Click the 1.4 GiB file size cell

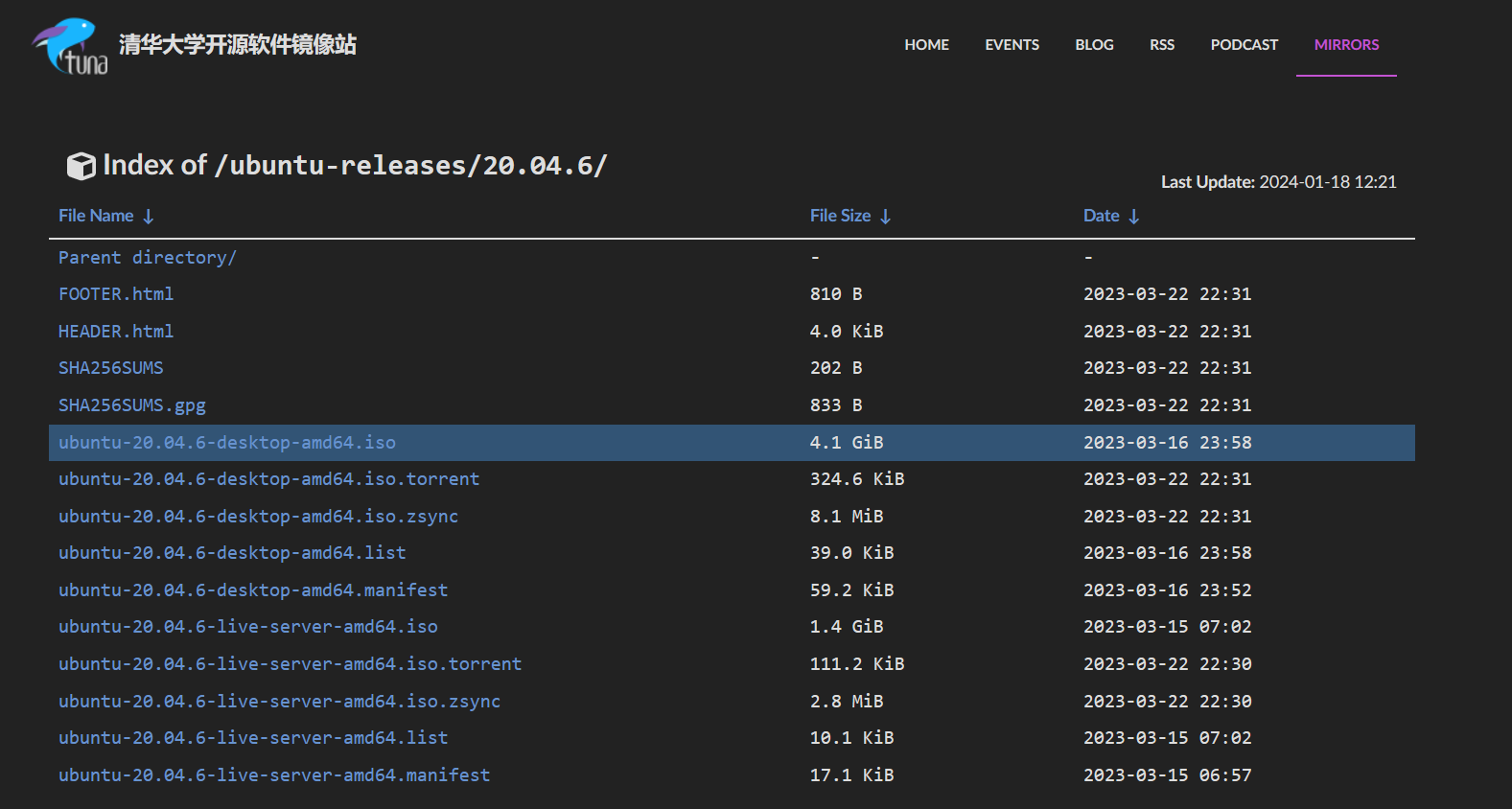[x=847, y=627]
